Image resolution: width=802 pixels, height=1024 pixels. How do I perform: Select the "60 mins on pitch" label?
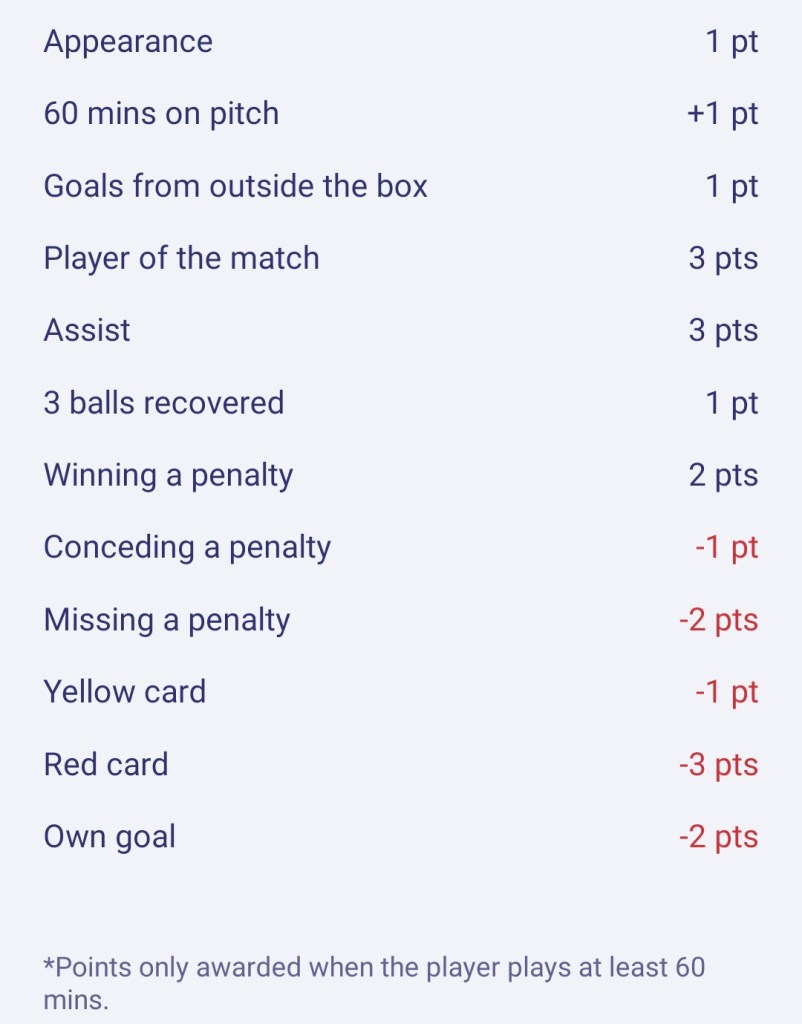click(161, 114)
